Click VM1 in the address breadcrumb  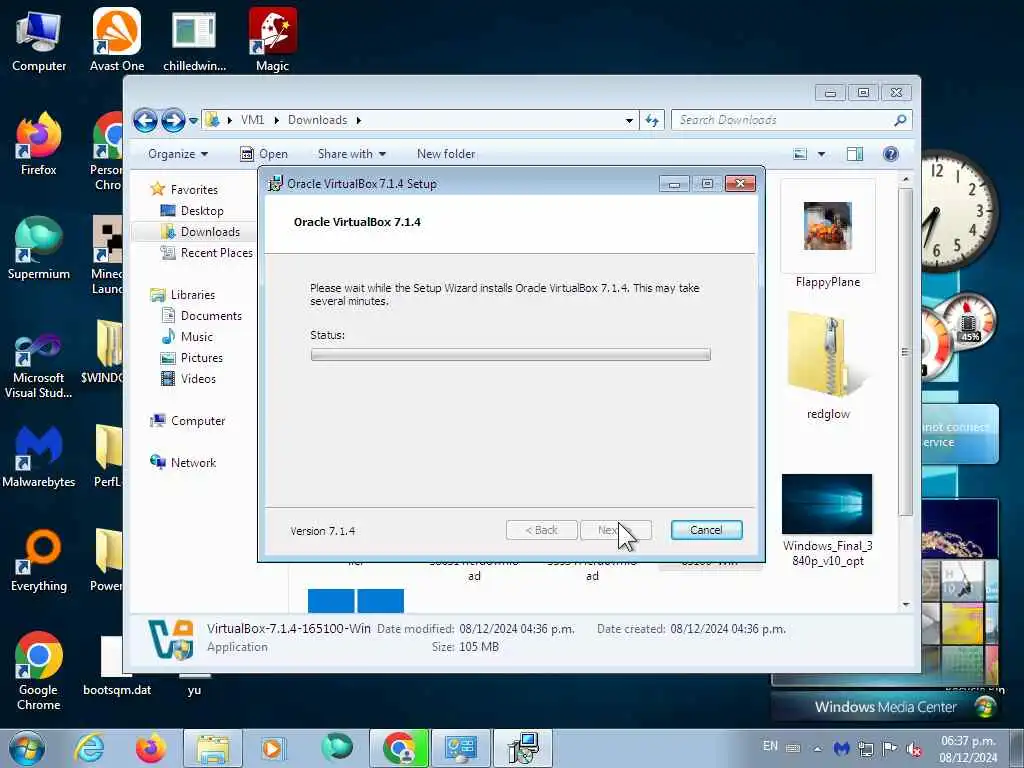pyautogui.click(x=253, y=120)
